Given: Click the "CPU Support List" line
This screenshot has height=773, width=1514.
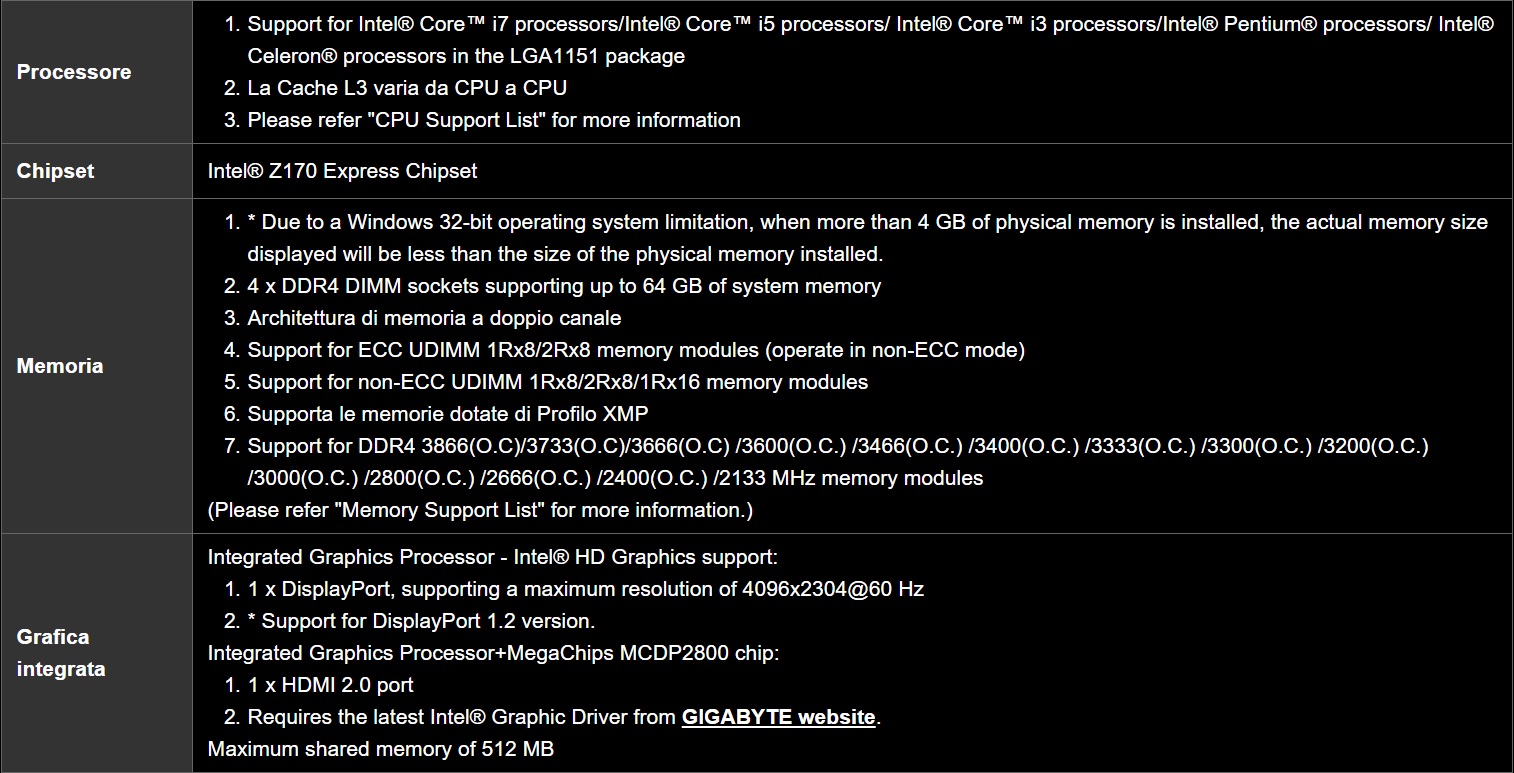Looking at the screenshot, I should (494, 120).
